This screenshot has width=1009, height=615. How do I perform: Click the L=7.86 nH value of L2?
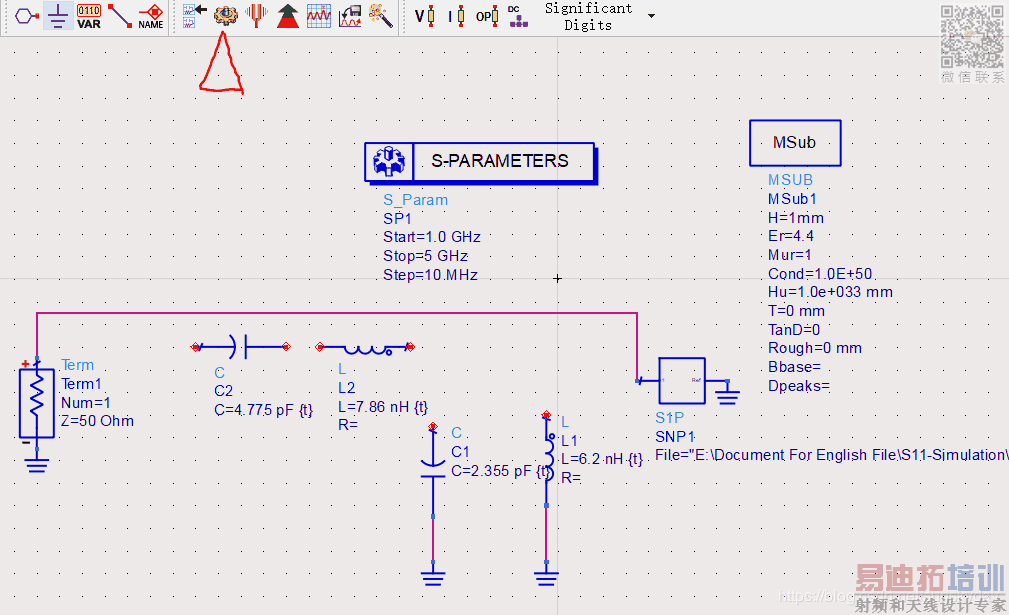tap(382, 407)
